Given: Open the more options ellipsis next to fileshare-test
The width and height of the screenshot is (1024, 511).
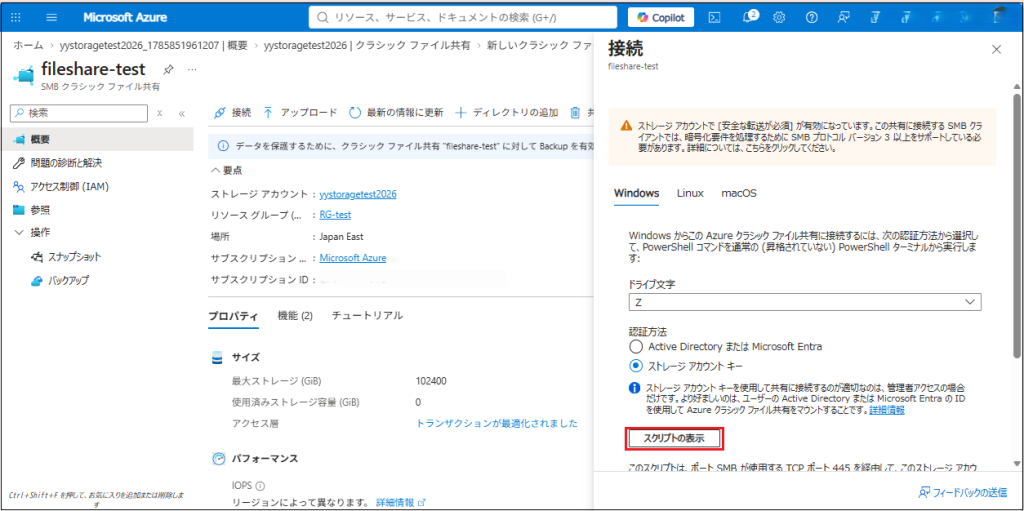Looking at the screenshot, I should click(192, 69).
